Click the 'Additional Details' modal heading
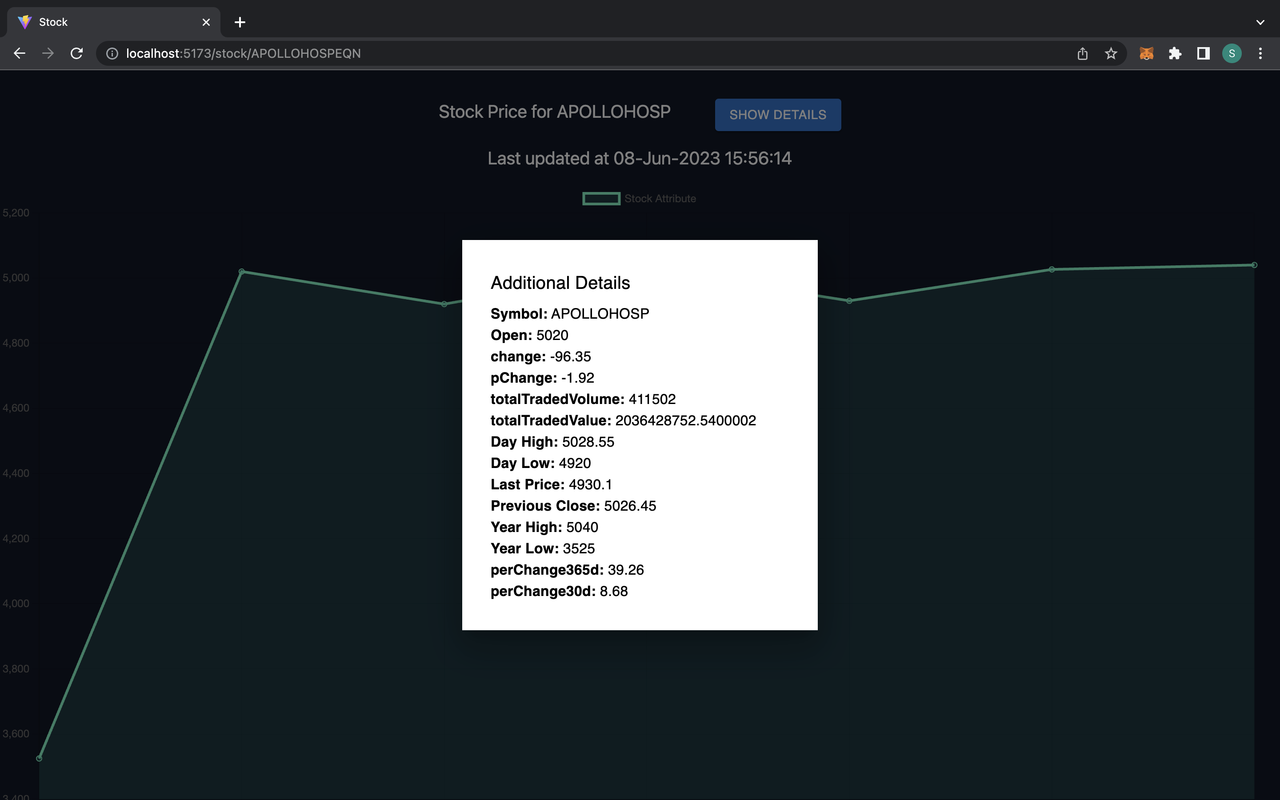Screen dimensions: 1280x800 pos(560,283)
